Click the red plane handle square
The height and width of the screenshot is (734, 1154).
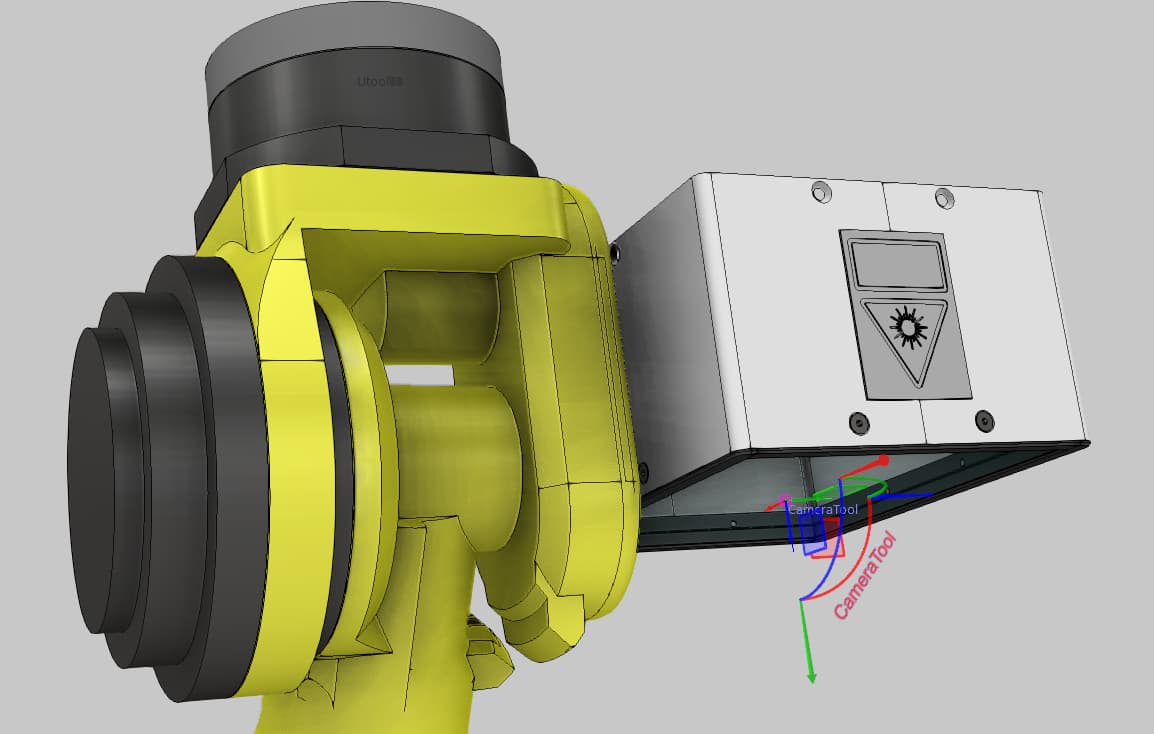coord(830,539)
